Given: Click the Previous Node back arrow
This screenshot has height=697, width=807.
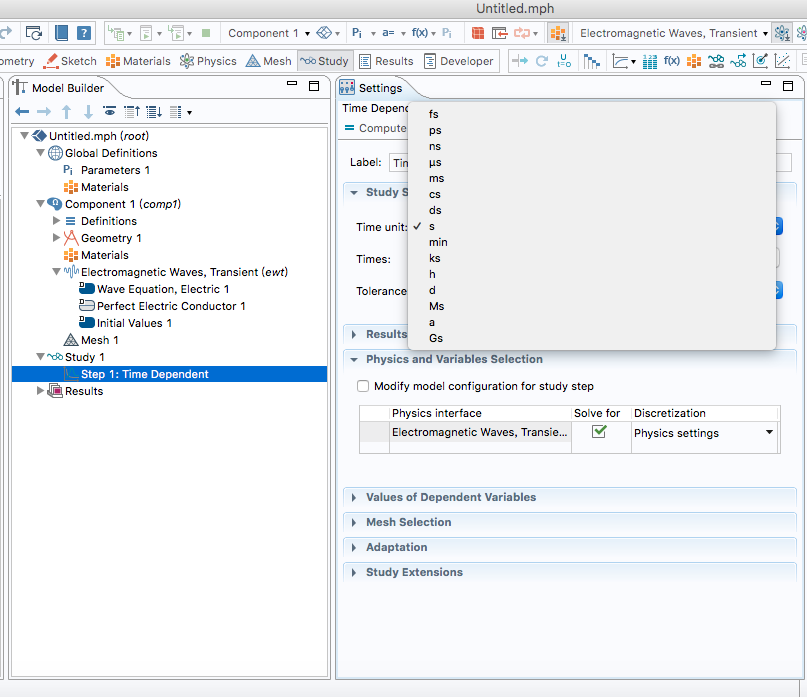Looking at the screenshot, I should [x=21, y=111].
